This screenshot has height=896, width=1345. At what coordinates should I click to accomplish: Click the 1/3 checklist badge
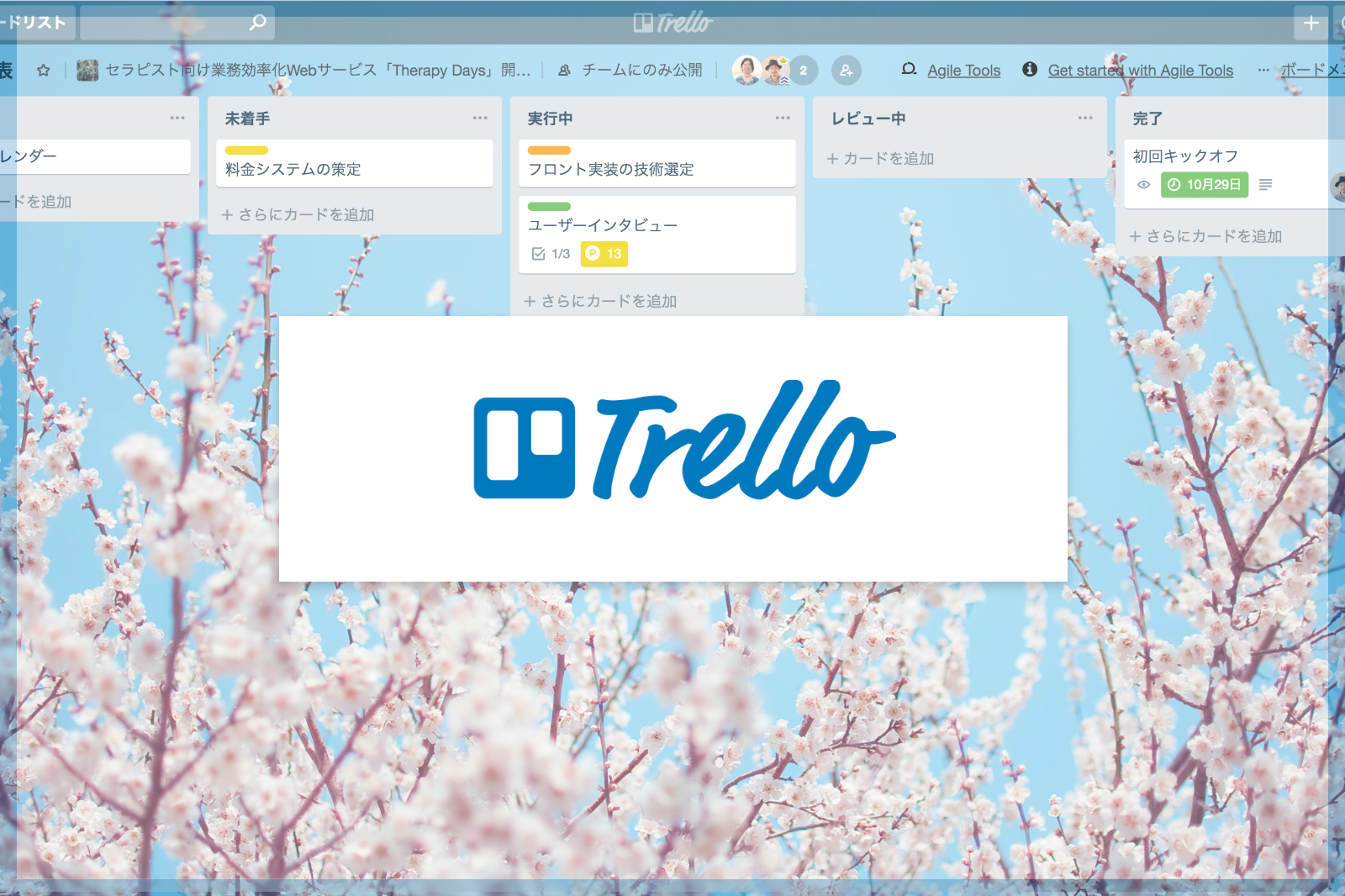click(551, 254)
